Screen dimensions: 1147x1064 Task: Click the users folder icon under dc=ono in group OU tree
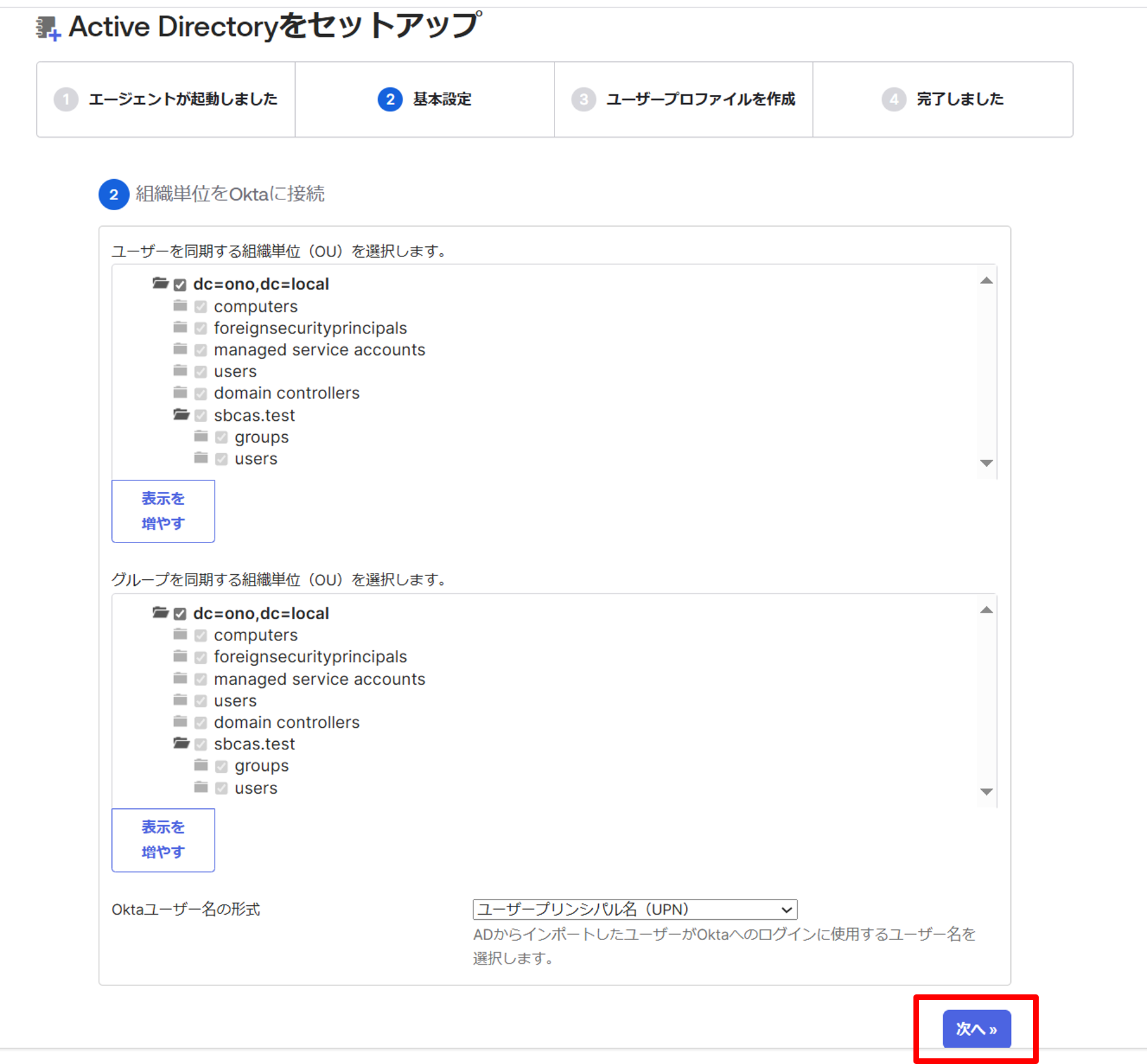point(180,700)
